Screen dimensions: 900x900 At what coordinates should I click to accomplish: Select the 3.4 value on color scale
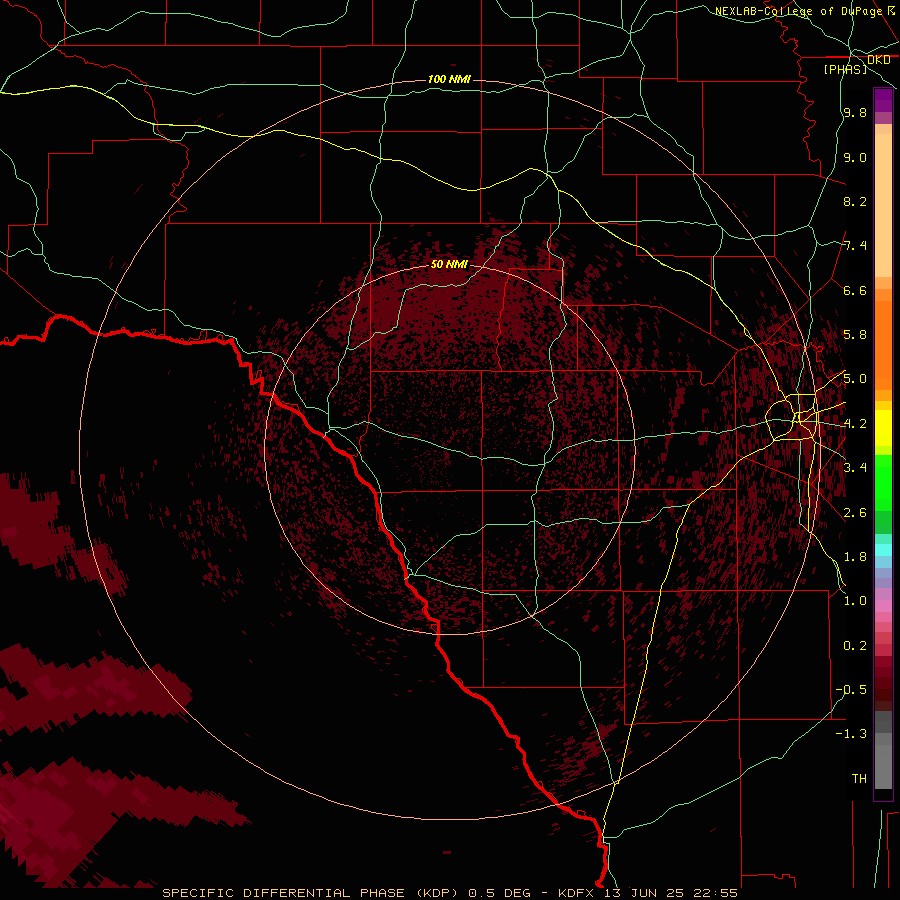855,468
